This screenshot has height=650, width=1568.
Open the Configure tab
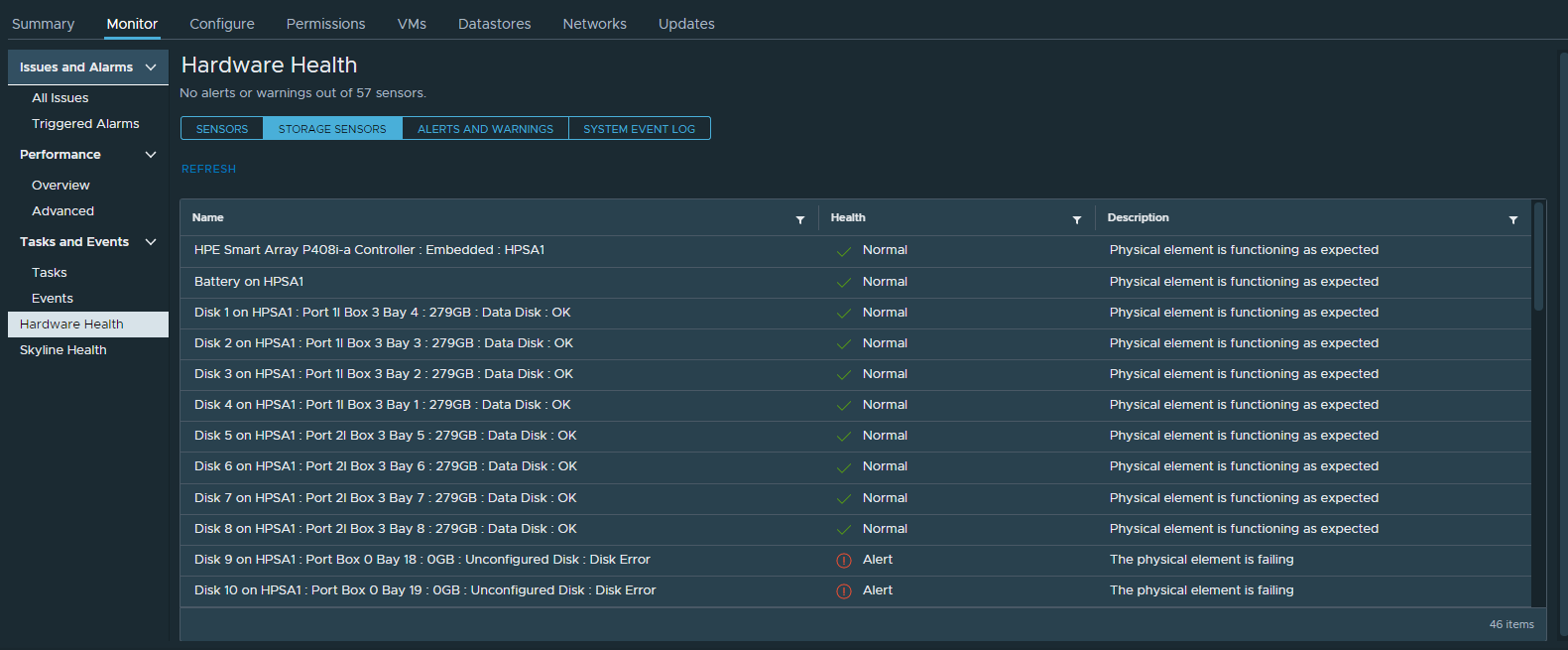[222, 24]
